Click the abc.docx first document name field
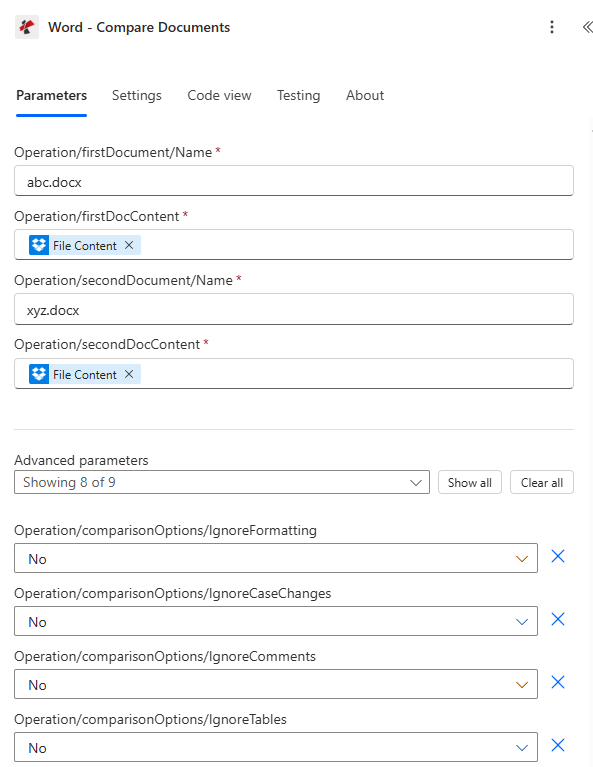This screenshot has width=593, height=767. click(294, 181)
